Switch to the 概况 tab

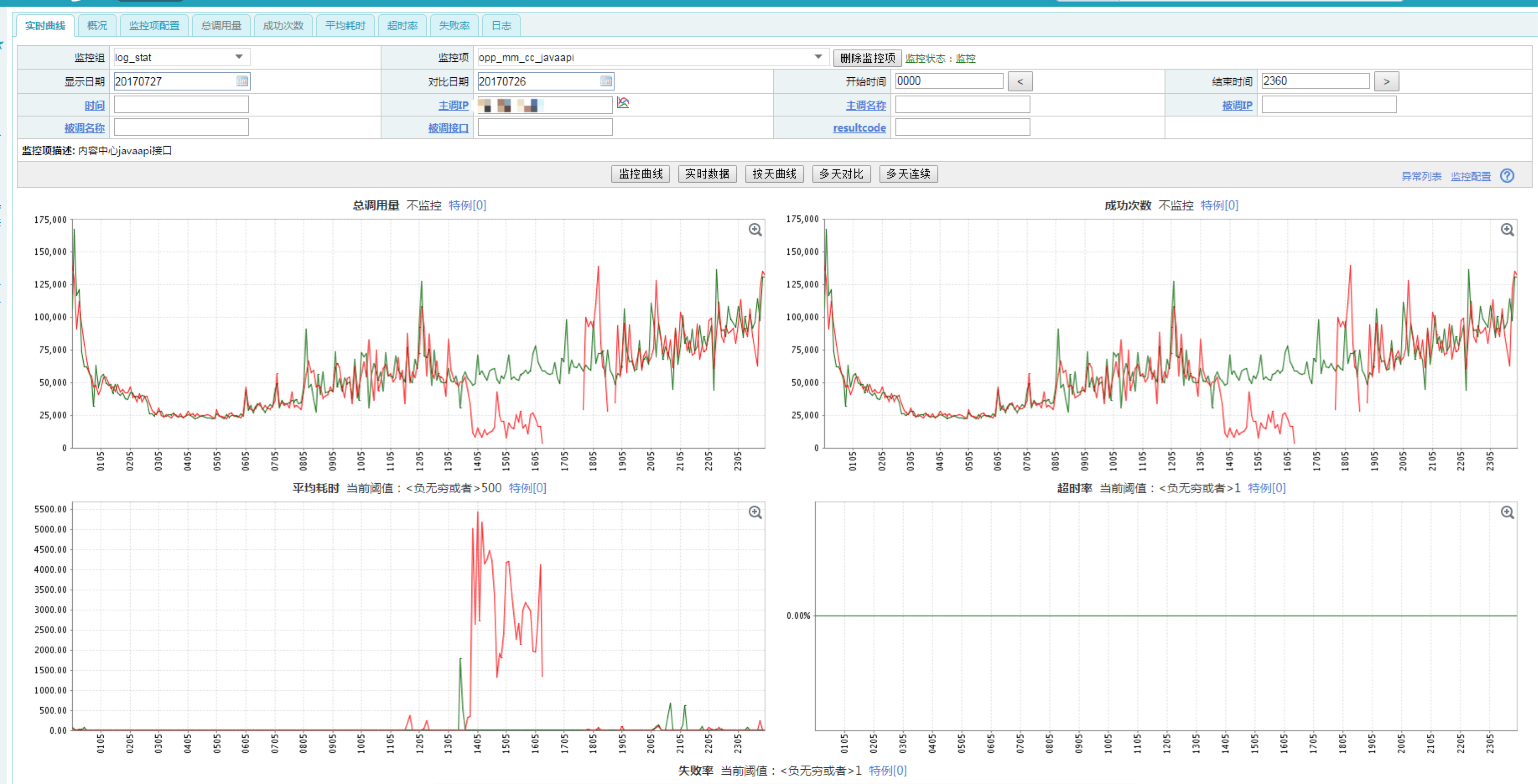point(97,26)
